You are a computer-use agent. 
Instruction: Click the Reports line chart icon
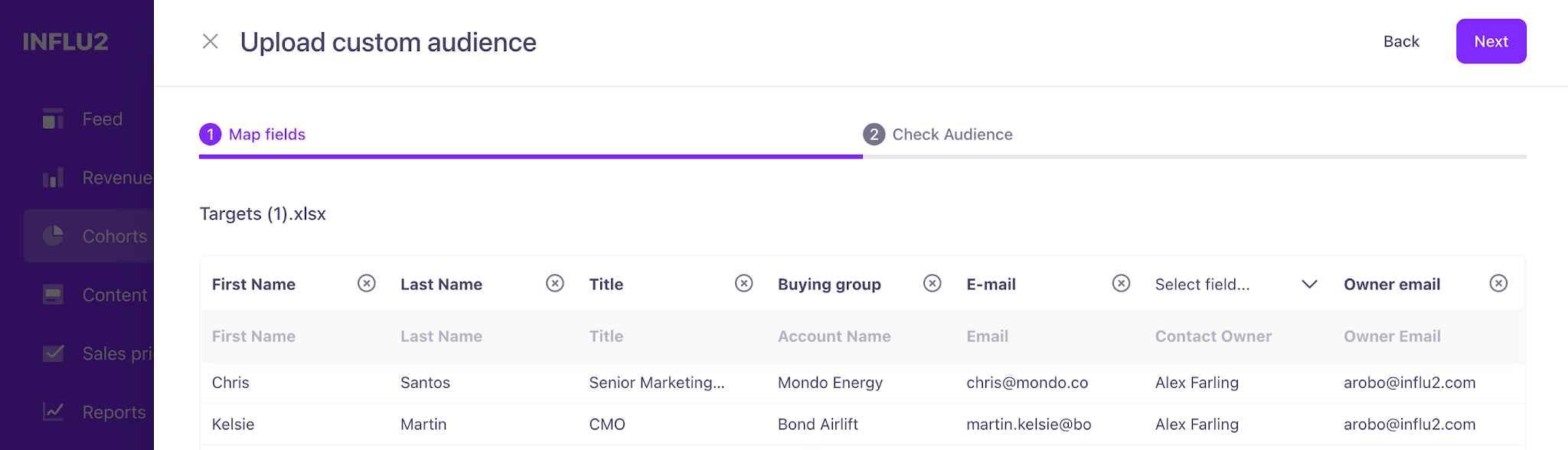pyautogui.click(x=53, y=412)
